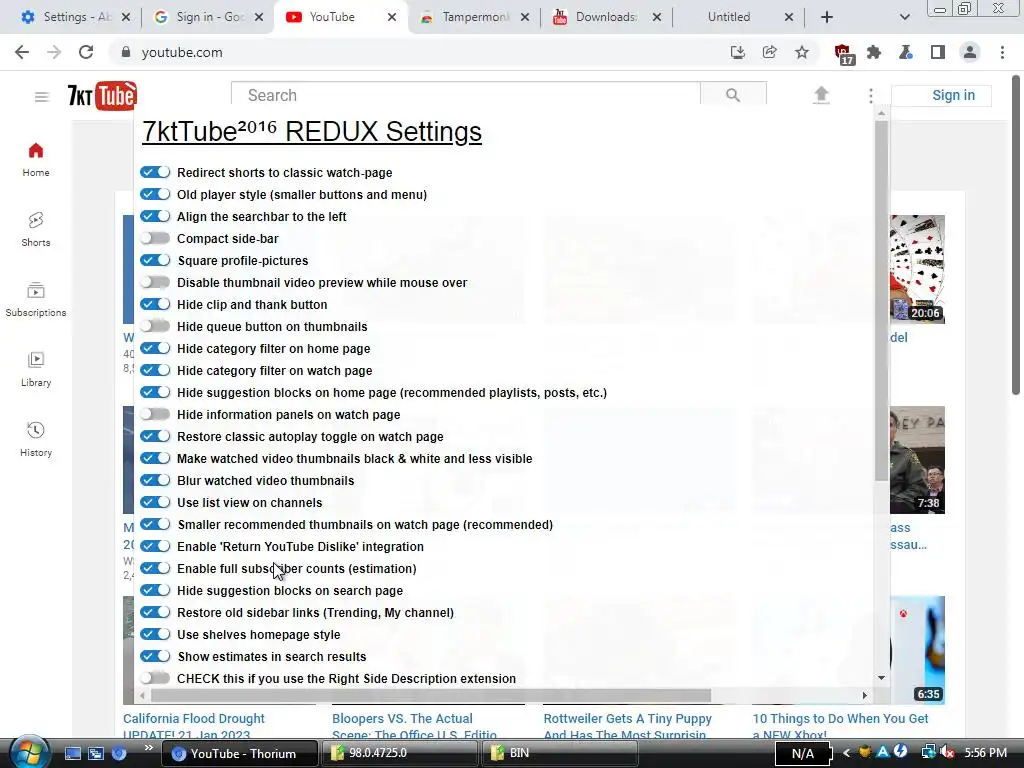Enable Compact side-bar

(155, 238)
